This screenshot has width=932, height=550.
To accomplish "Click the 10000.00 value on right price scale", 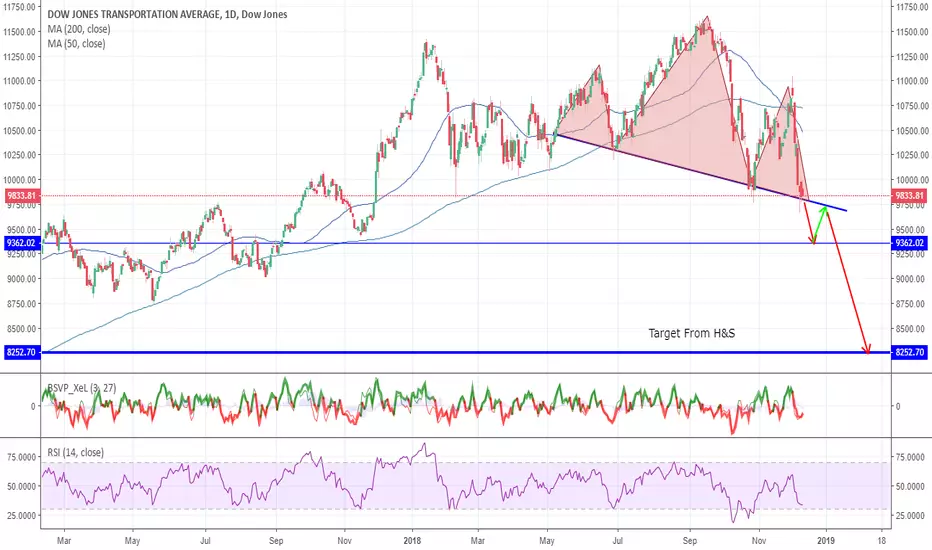I will [x=912, y=180].
